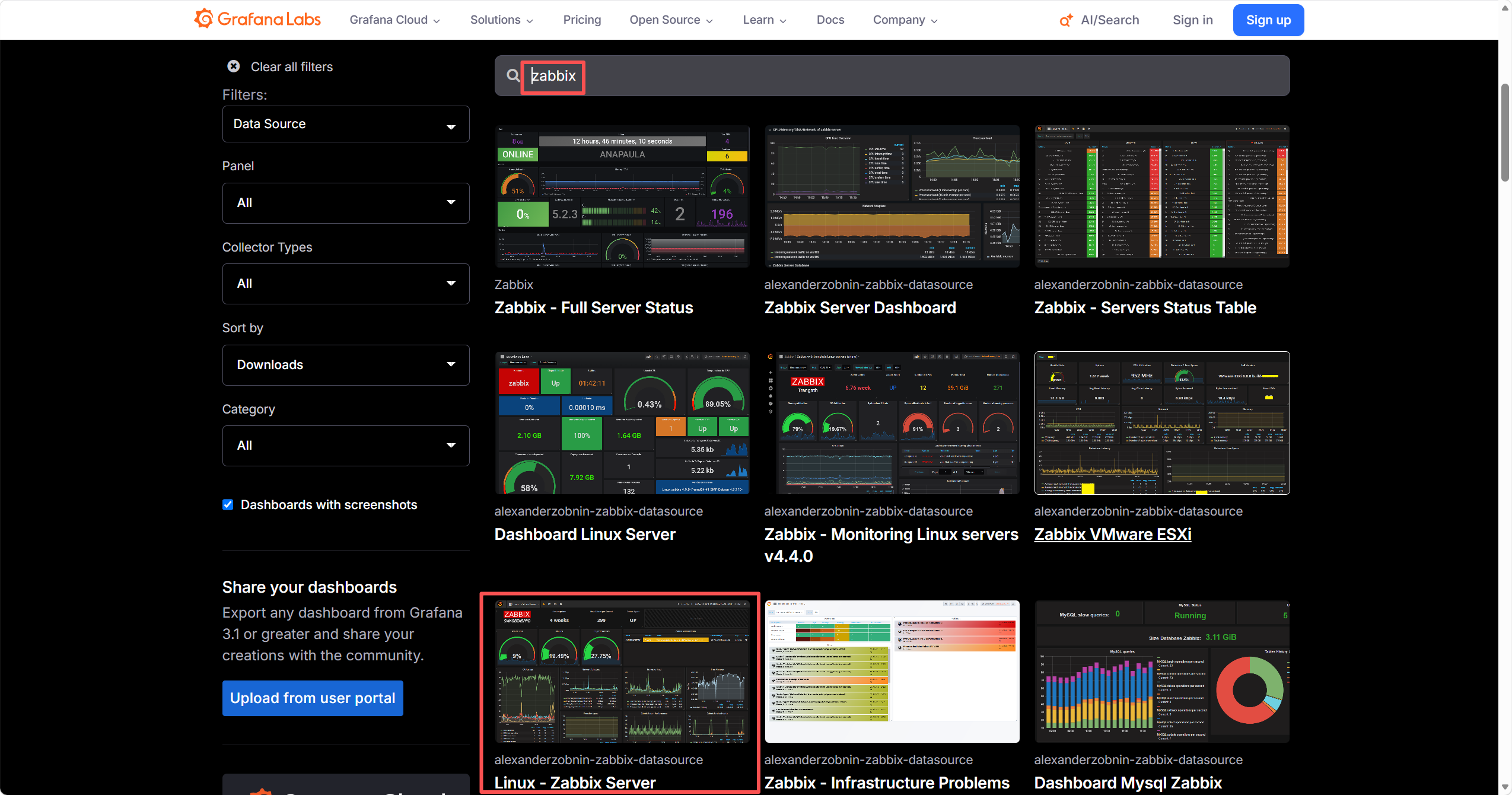The height and width of the screenshot is (795, 1512).
Task: Click the magnifier icon in search bar
Action: click(513, 75)
